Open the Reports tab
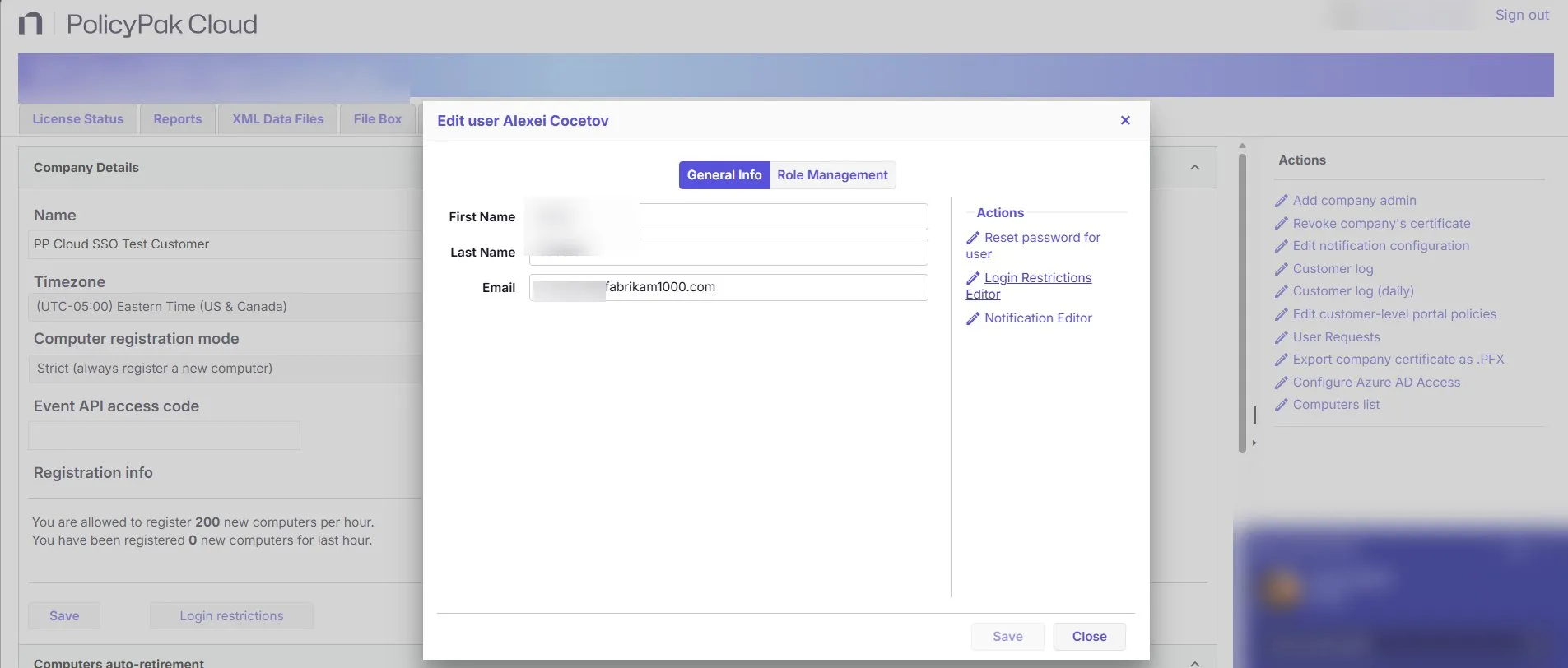The height and width of the screenshot is (668, 1568). pyautogui.click(x=178, y=119)
